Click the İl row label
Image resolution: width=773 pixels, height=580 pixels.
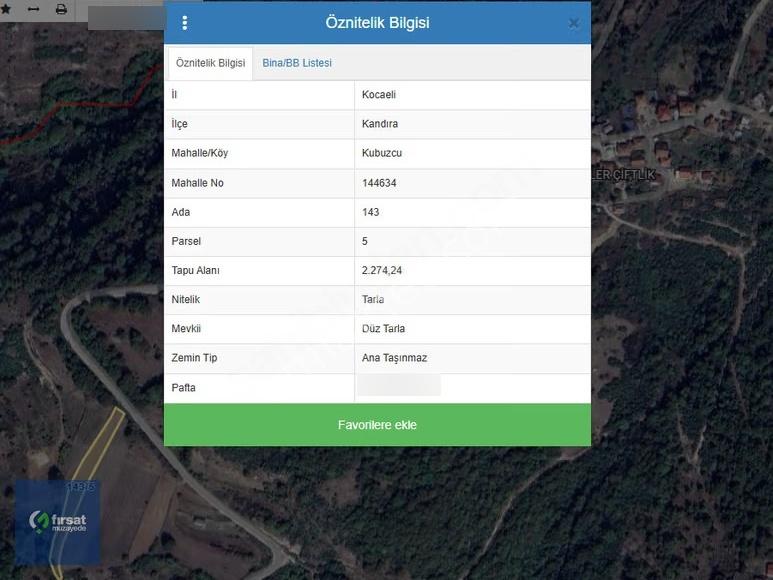174,95
